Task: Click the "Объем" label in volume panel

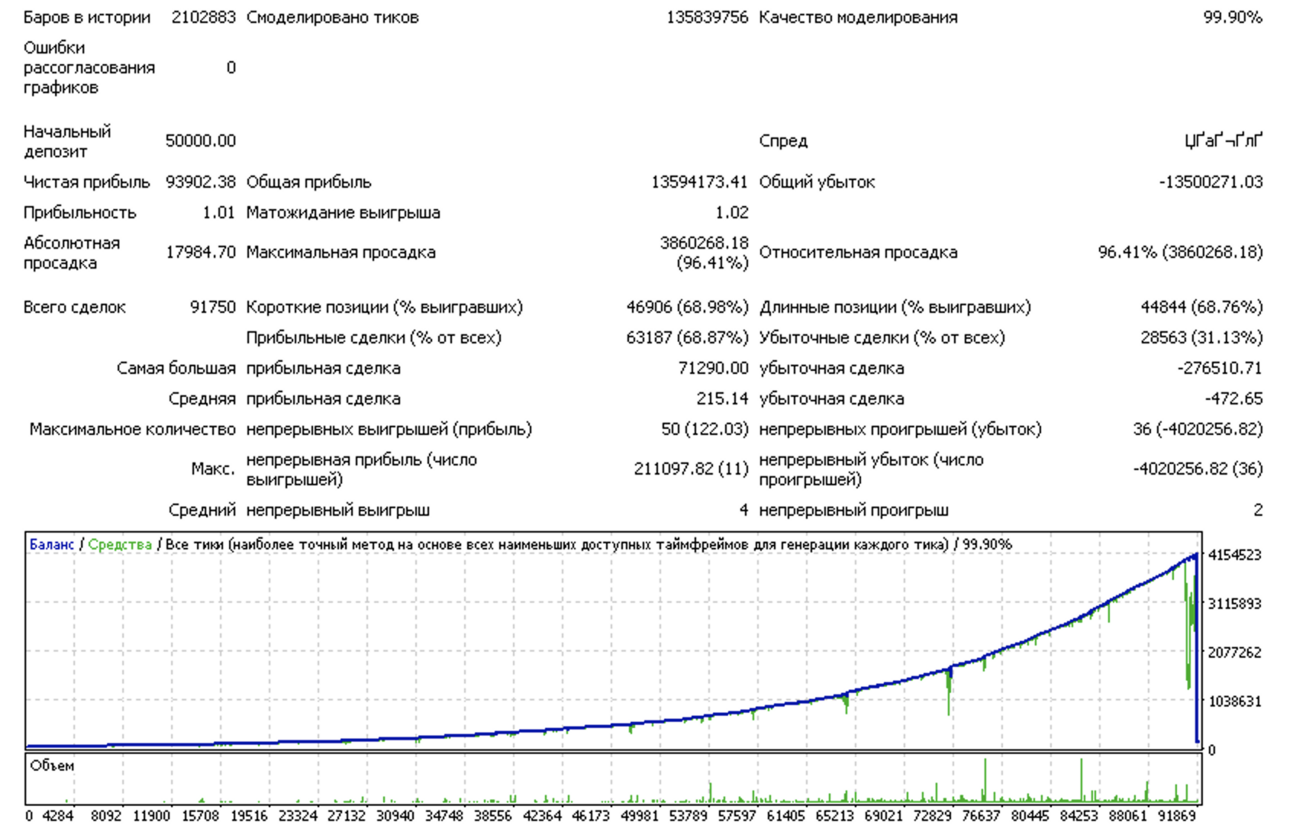Action: tap(52, 767)
